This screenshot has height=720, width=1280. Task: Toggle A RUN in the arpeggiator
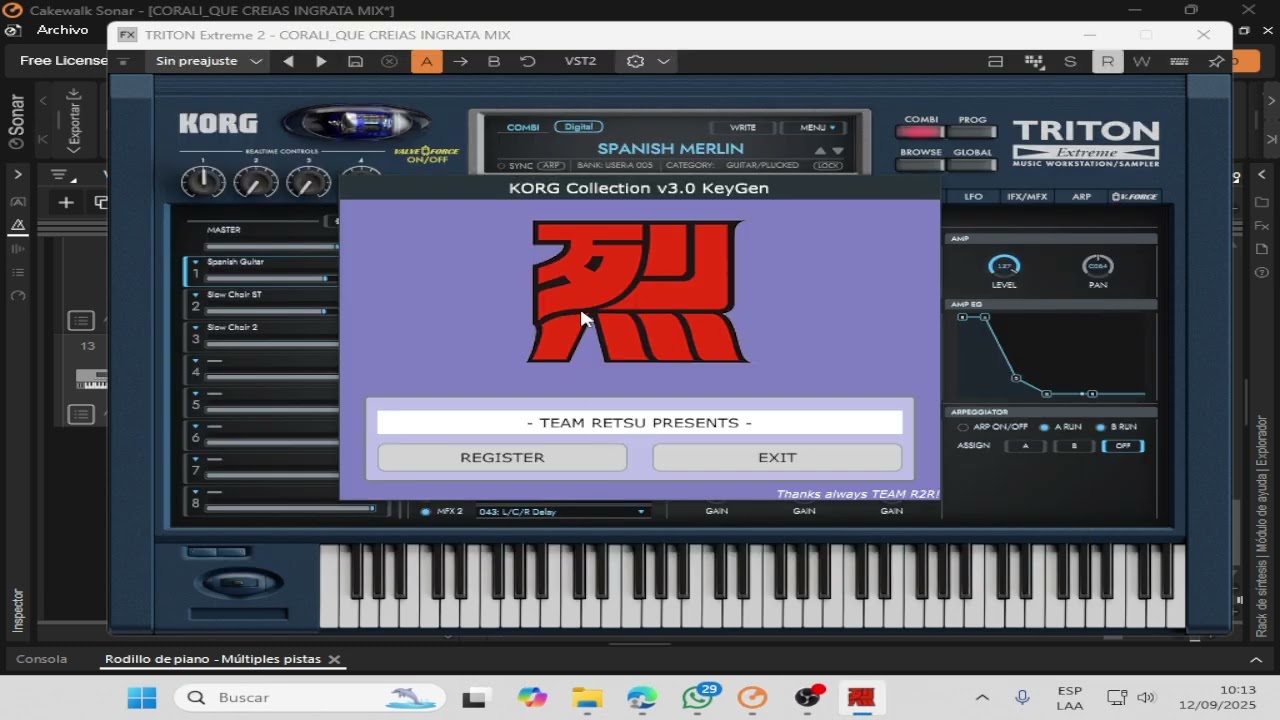point(1044,427)
